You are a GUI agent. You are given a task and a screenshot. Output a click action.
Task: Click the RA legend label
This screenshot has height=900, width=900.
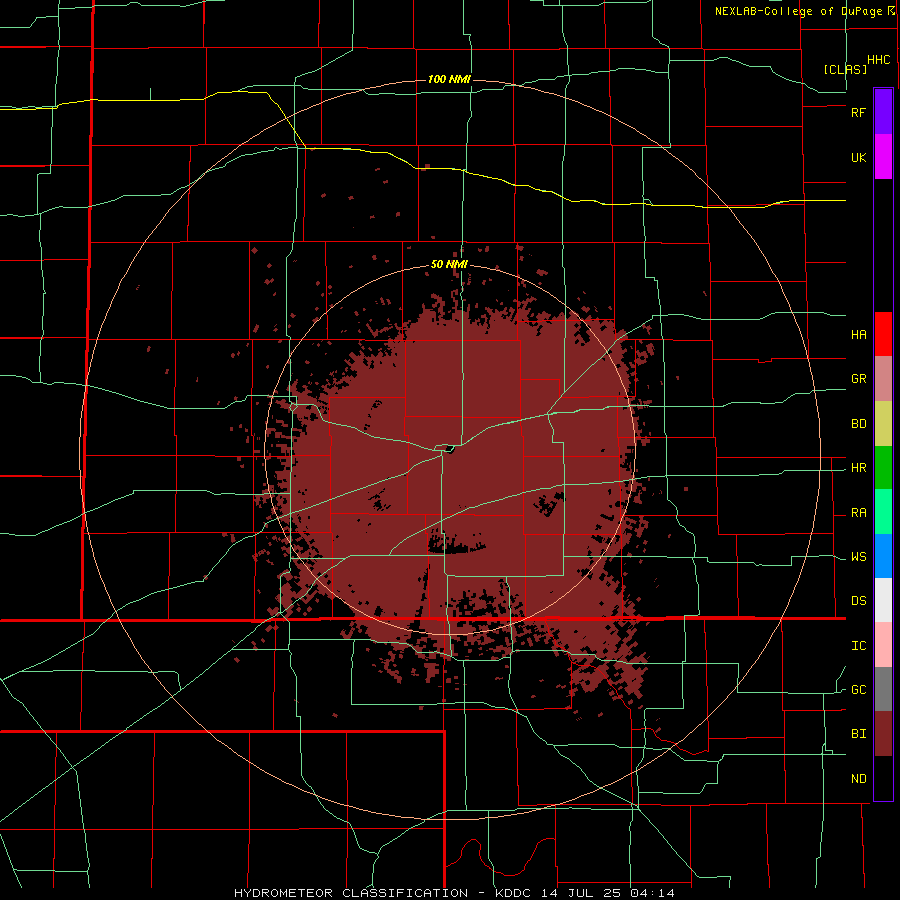858,513
